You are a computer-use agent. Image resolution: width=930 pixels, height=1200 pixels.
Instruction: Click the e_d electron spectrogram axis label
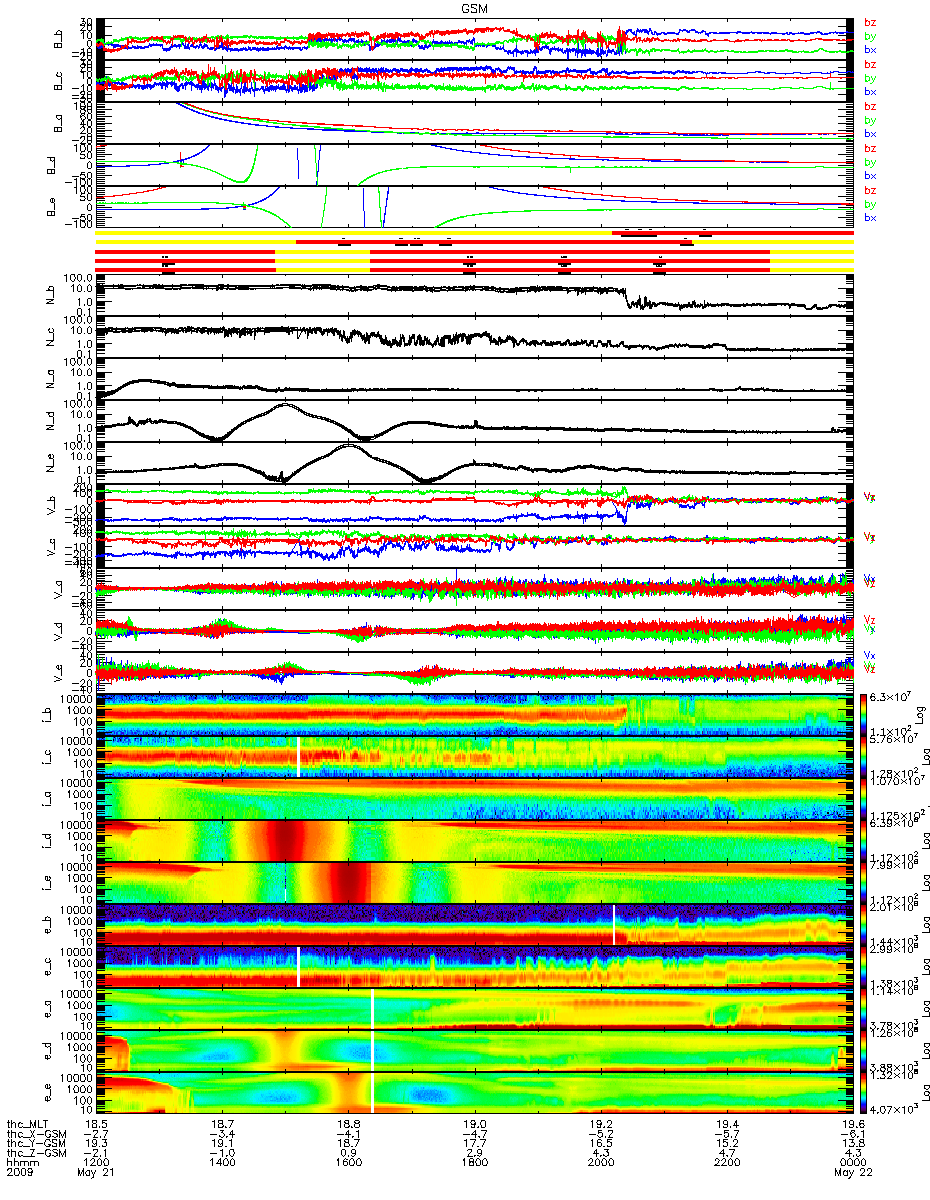[48, 1050]
